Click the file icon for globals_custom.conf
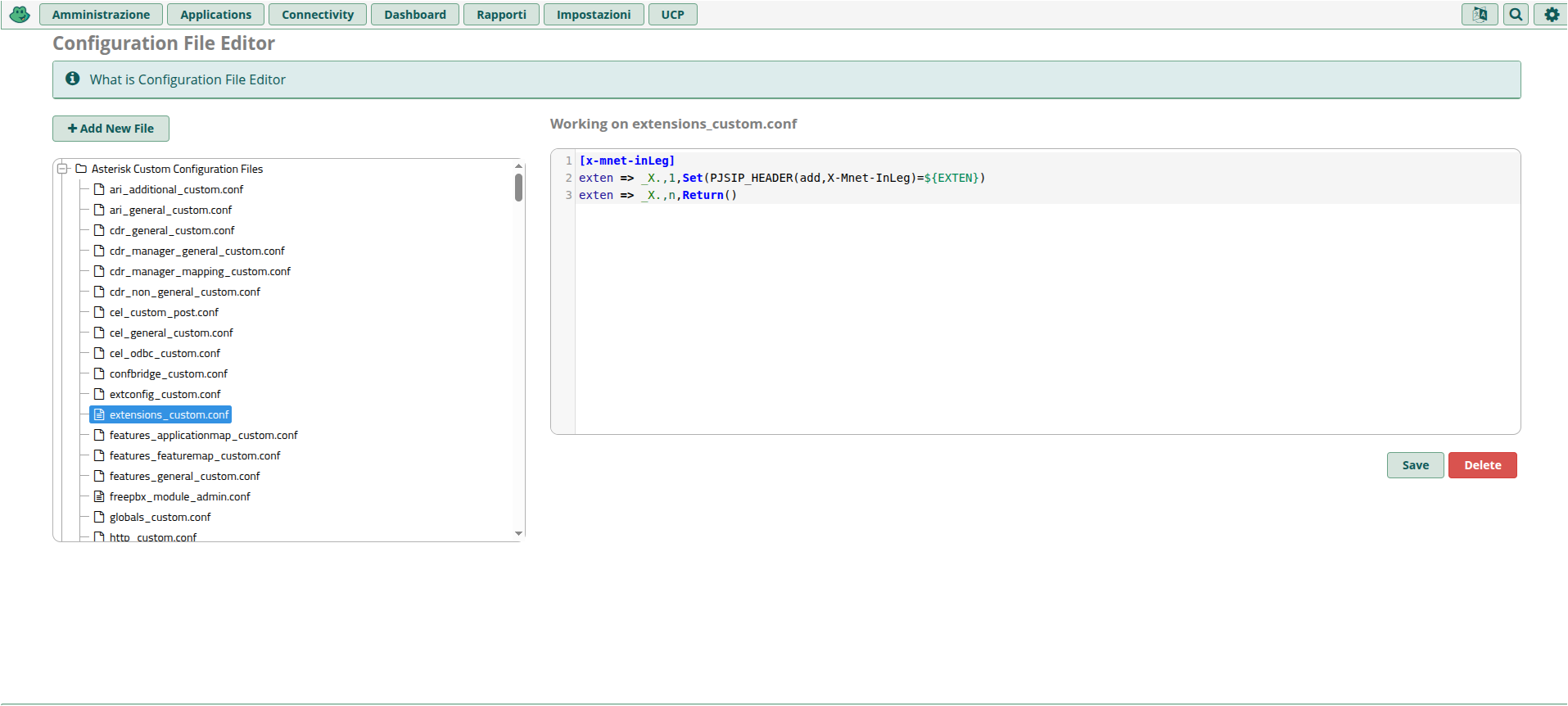This screenshot has width=1568, height=706. pos(99,517)
